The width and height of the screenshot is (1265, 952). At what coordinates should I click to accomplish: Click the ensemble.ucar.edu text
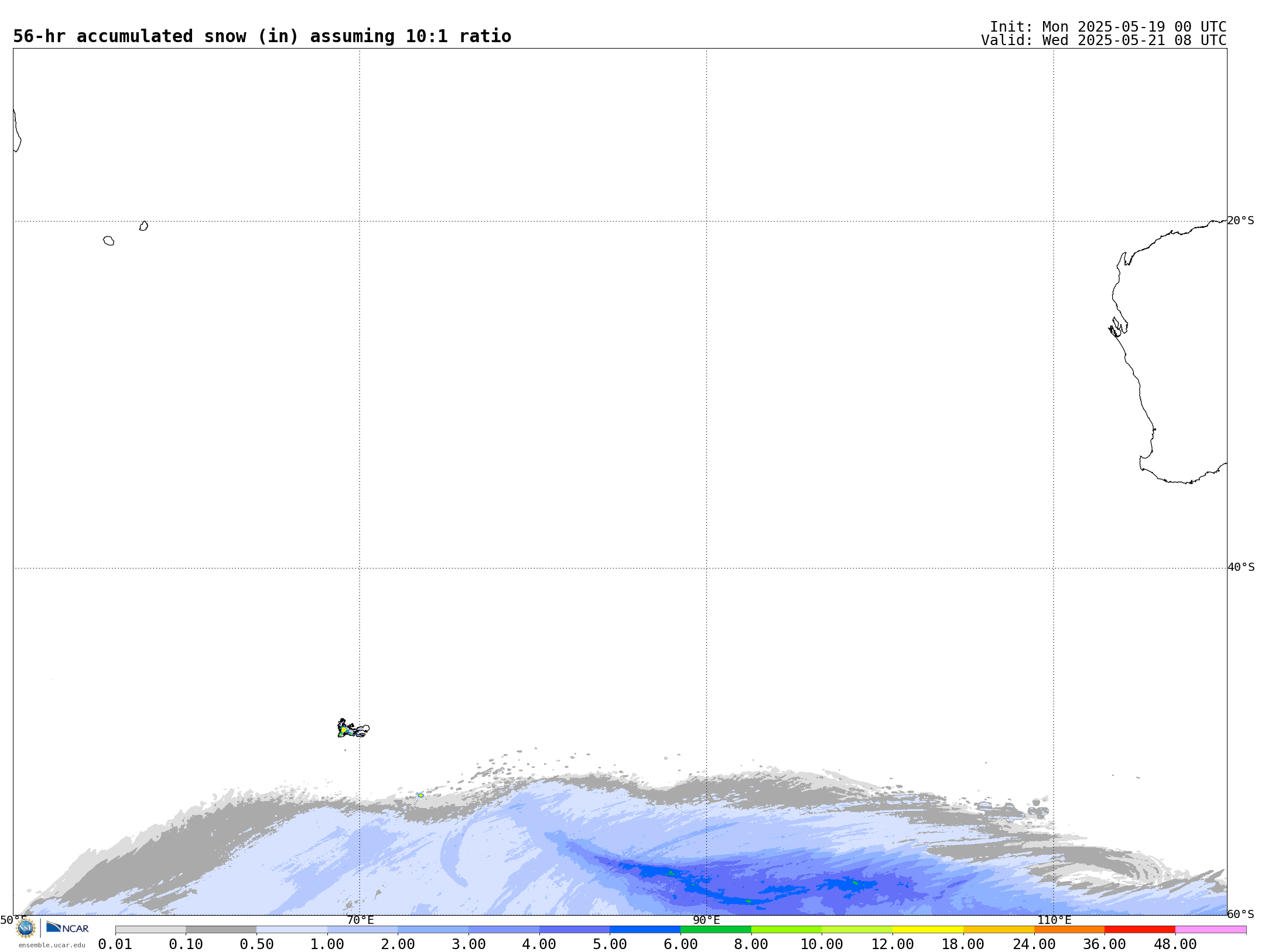52,945
